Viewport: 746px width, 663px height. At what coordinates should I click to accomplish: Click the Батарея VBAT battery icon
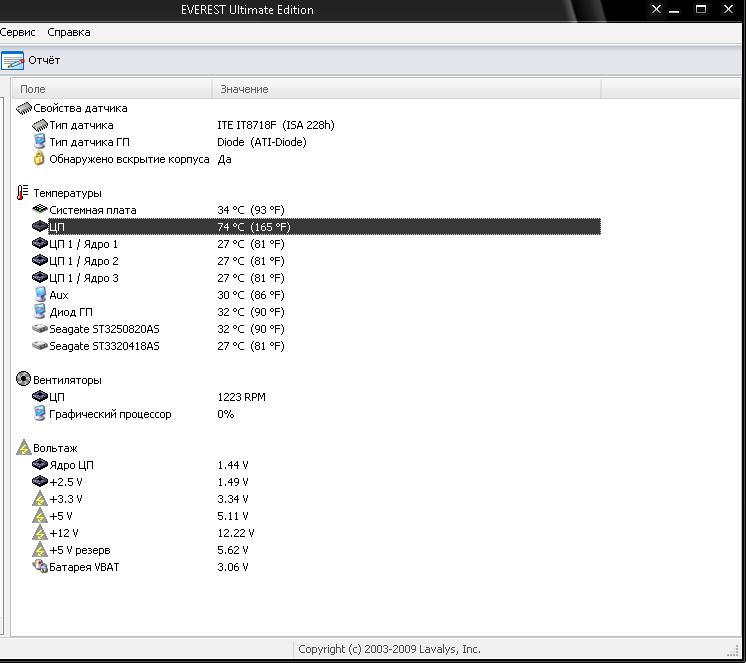40,567
